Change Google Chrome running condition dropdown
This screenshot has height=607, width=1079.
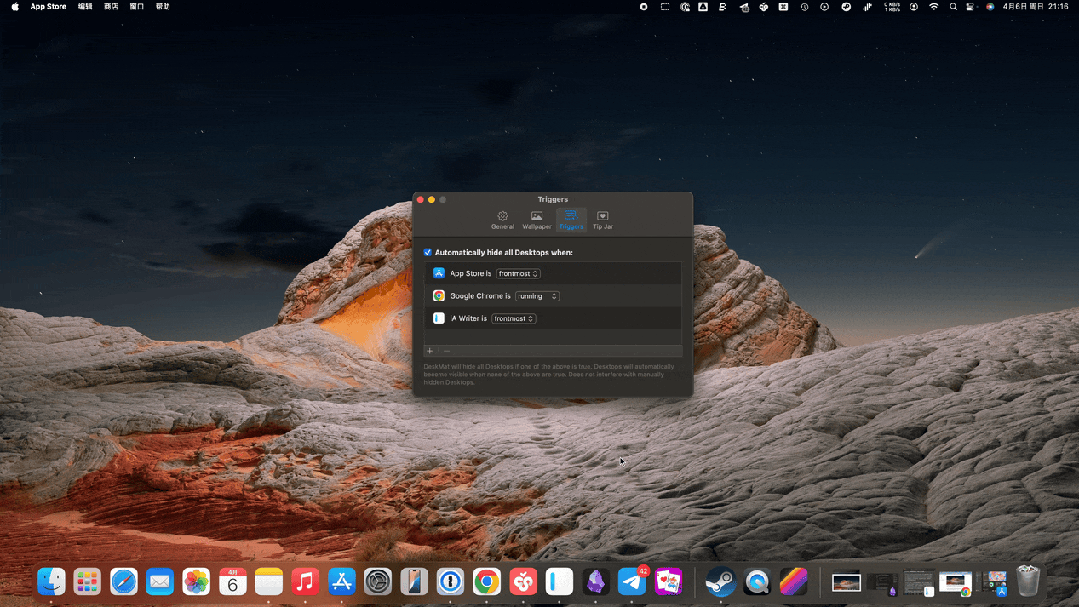pos(537,297)
